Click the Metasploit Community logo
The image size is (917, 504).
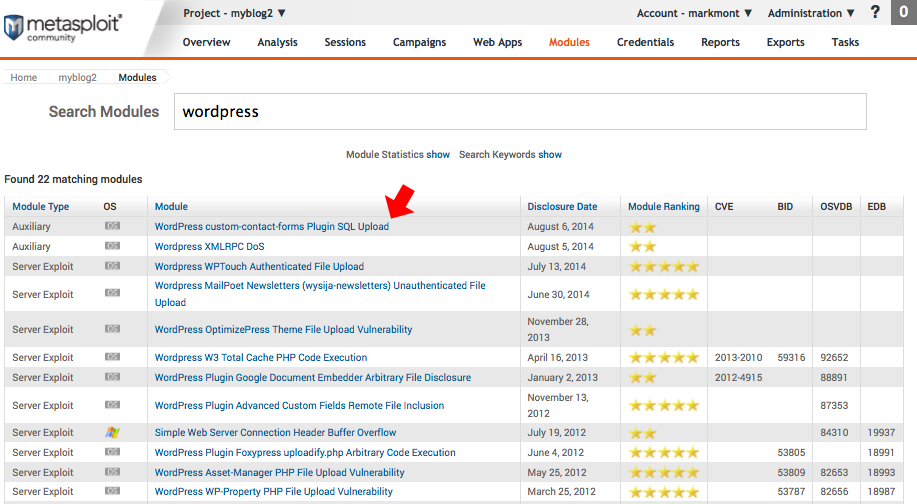coord(62,27)
